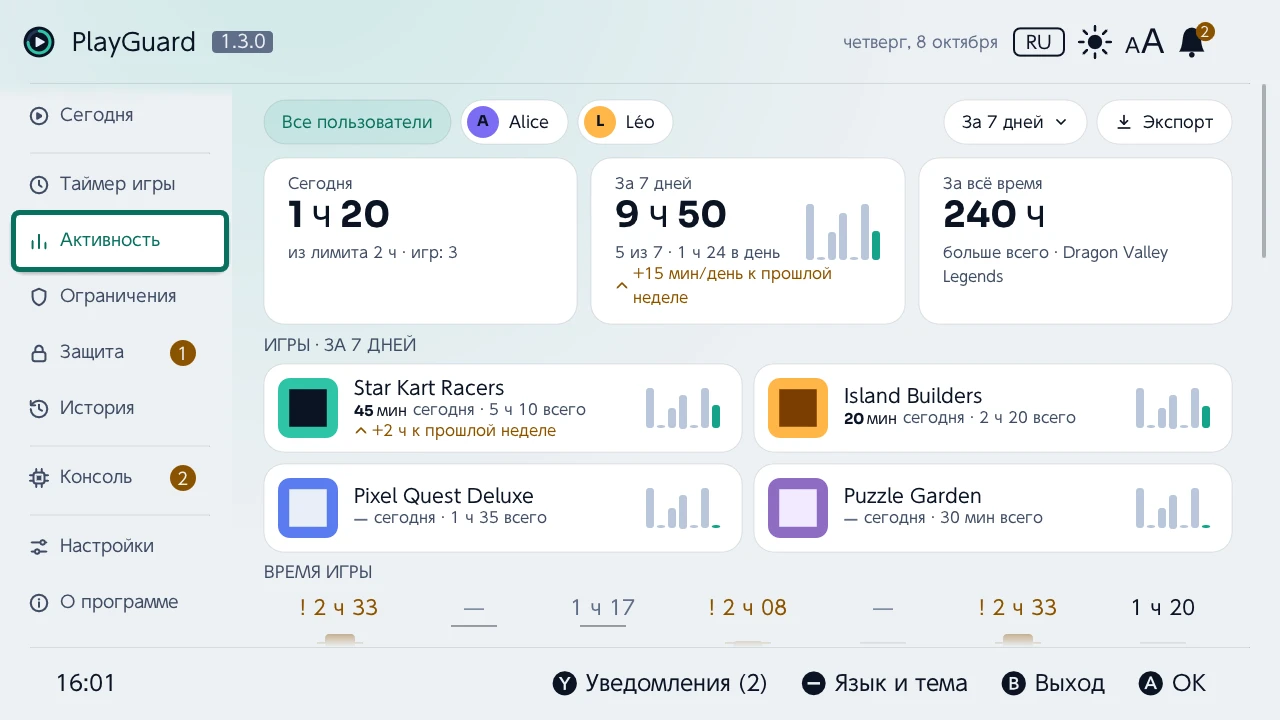Open Ограничения in the sidebar

tap(120, 296)
